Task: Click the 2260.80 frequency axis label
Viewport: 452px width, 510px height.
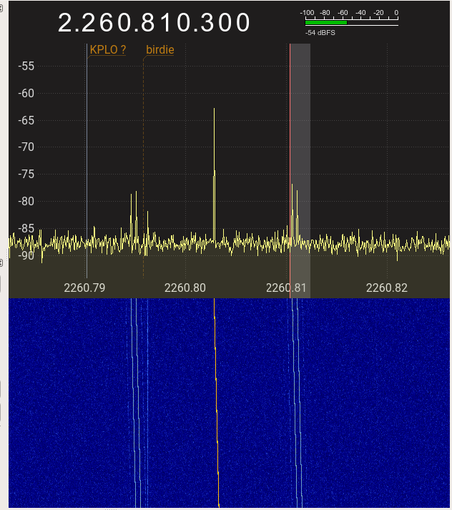Action: (185, 288)
